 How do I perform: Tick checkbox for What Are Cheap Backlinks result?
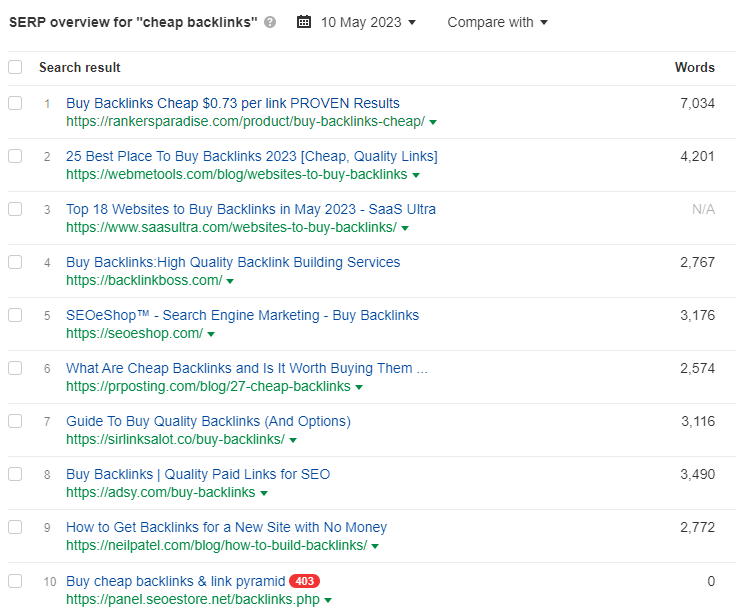tap(15, 368)
